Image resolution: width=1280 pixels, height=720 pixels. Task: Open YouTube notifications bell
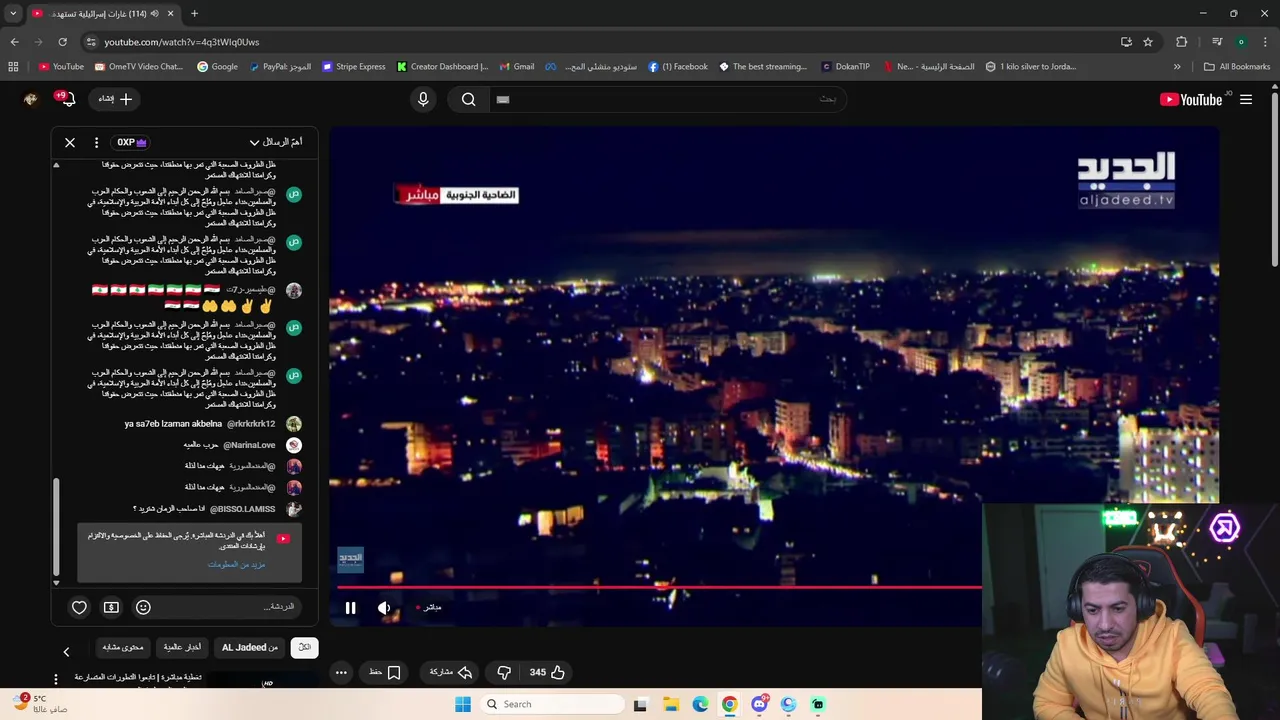[x=68, y=99]
